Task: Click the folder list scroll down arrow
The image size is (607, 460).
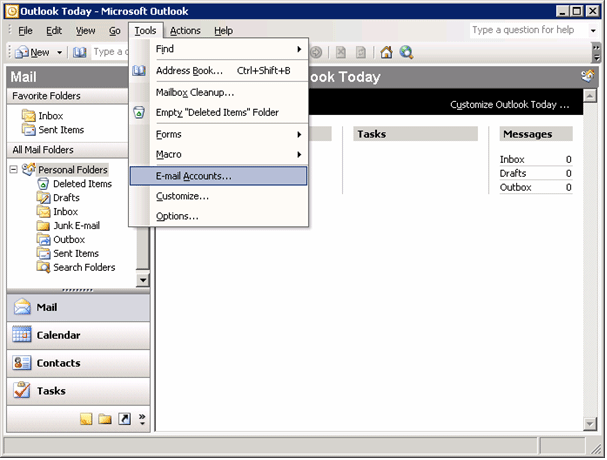Action: [x=143, y=280]
